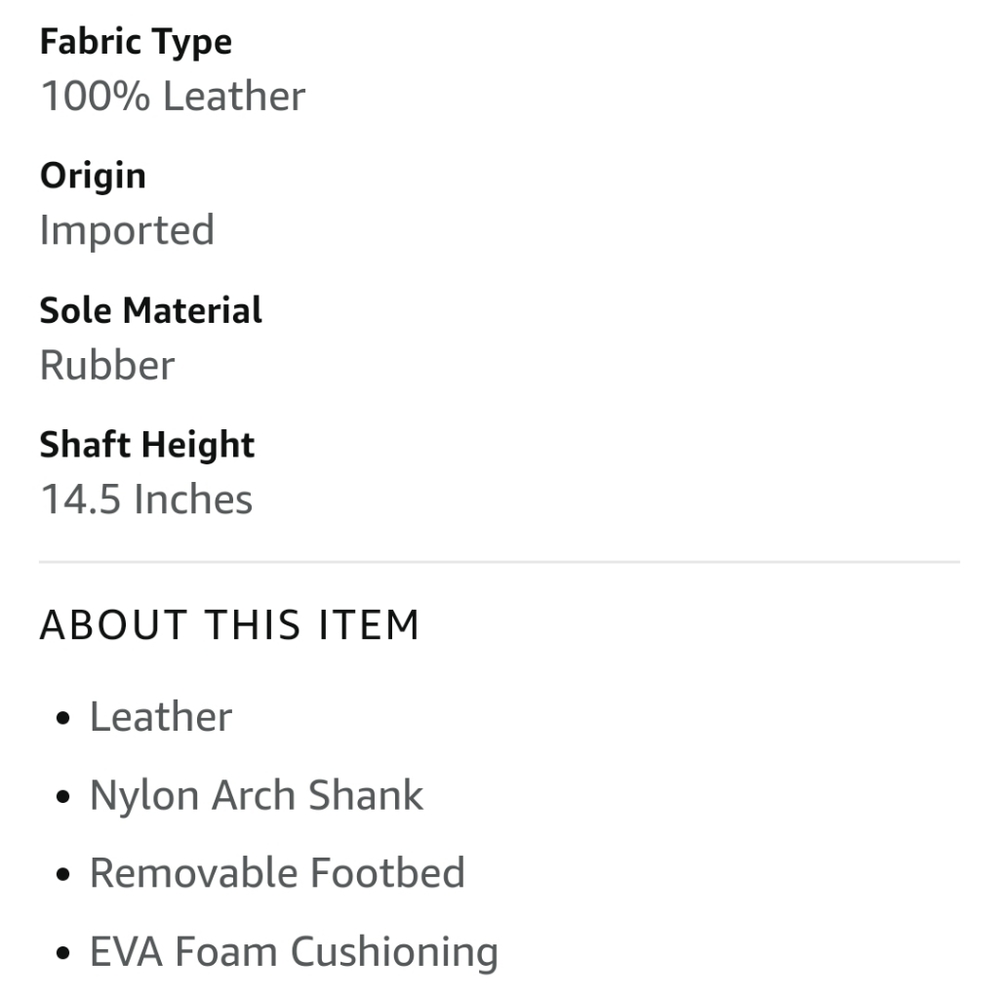
Task: Select the Rubber value text
Action: coord(107,365)
